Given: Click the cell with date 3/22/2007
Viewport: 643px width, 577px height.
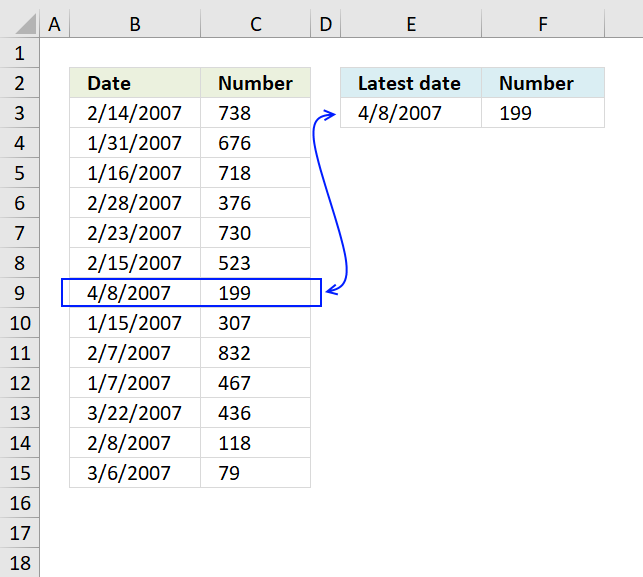Looking at the screenshot, I should pos(135,413).
